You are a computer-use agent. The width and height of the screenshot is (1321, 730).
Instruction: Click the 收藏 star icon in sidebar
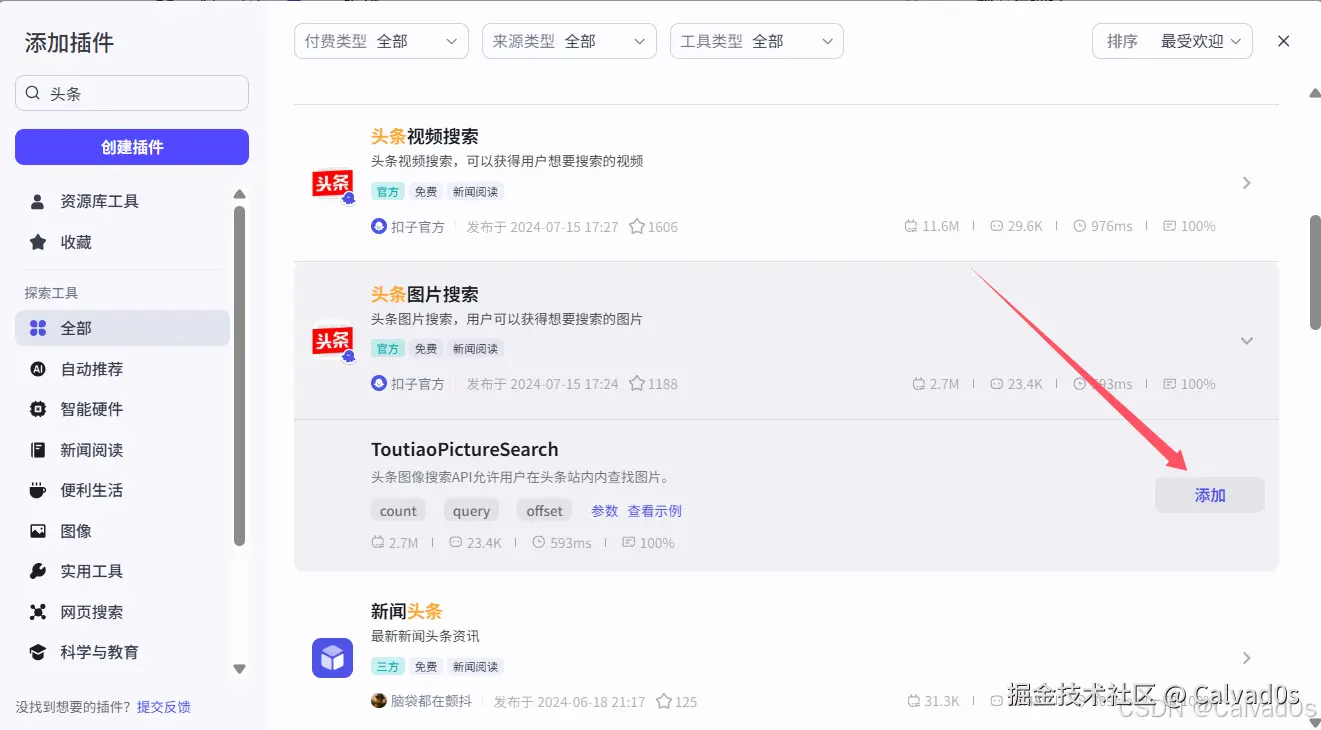point(38,242)
